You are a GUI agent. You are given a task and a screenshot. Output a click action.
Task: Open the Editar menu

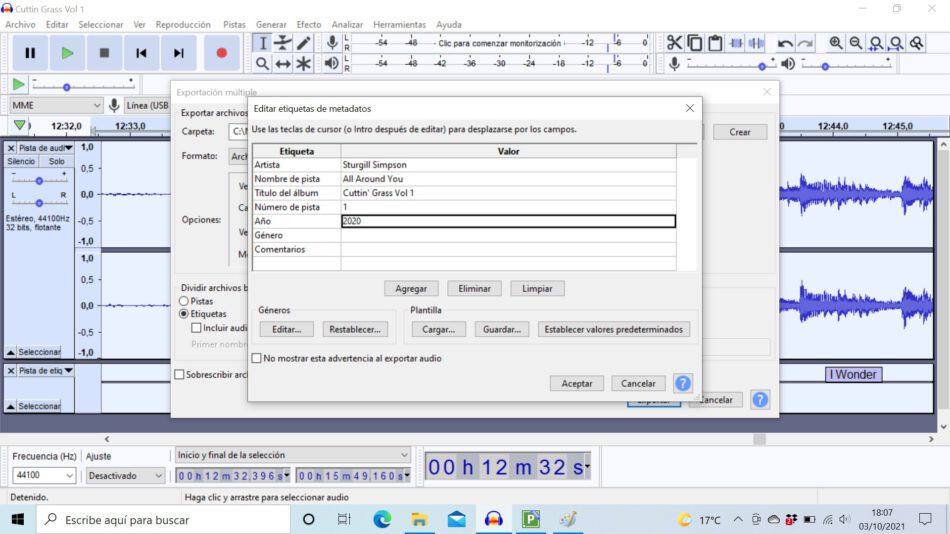point(57,24)
